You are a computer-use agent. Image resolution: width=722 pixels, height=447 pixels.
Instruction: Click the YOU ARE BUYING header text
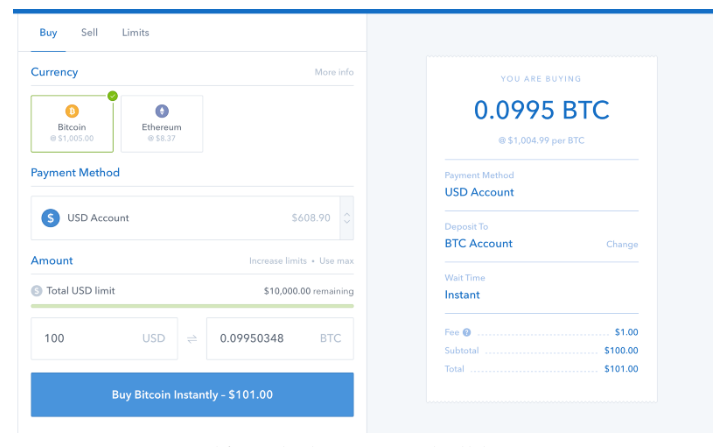(x=541, y=79)
